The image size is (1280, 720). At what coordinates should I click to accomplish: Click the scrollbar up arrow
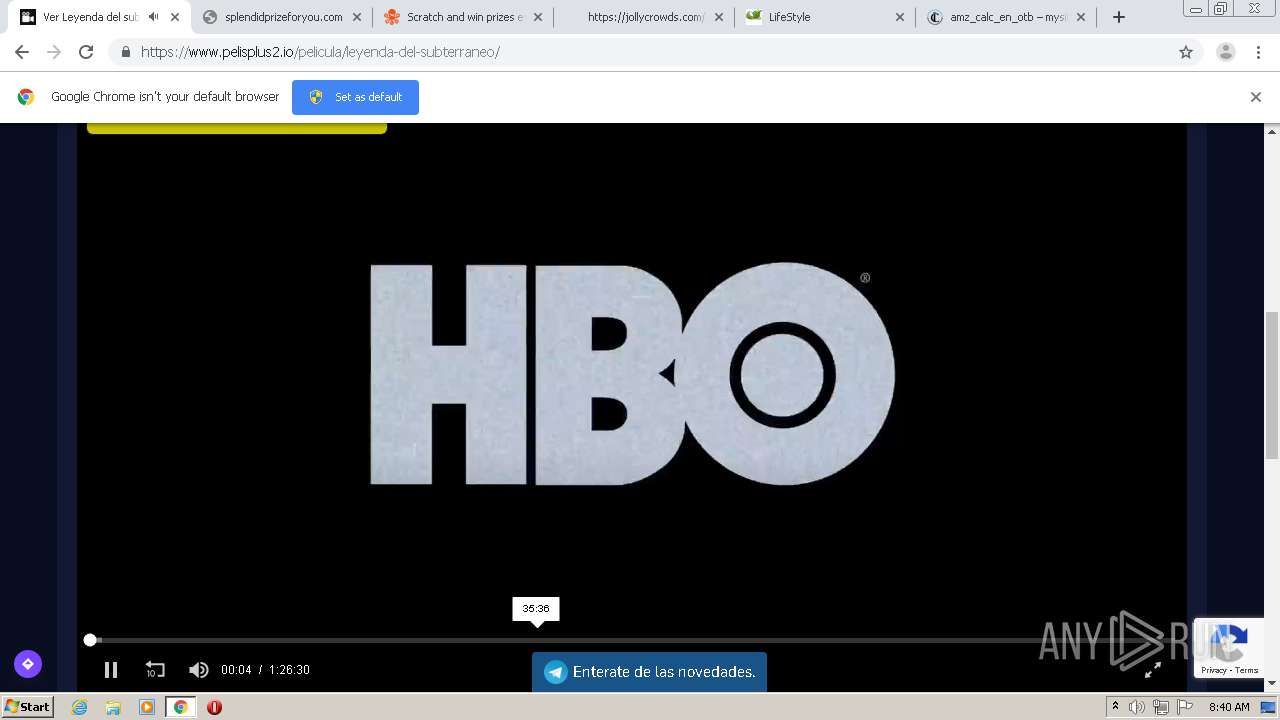1272,131
